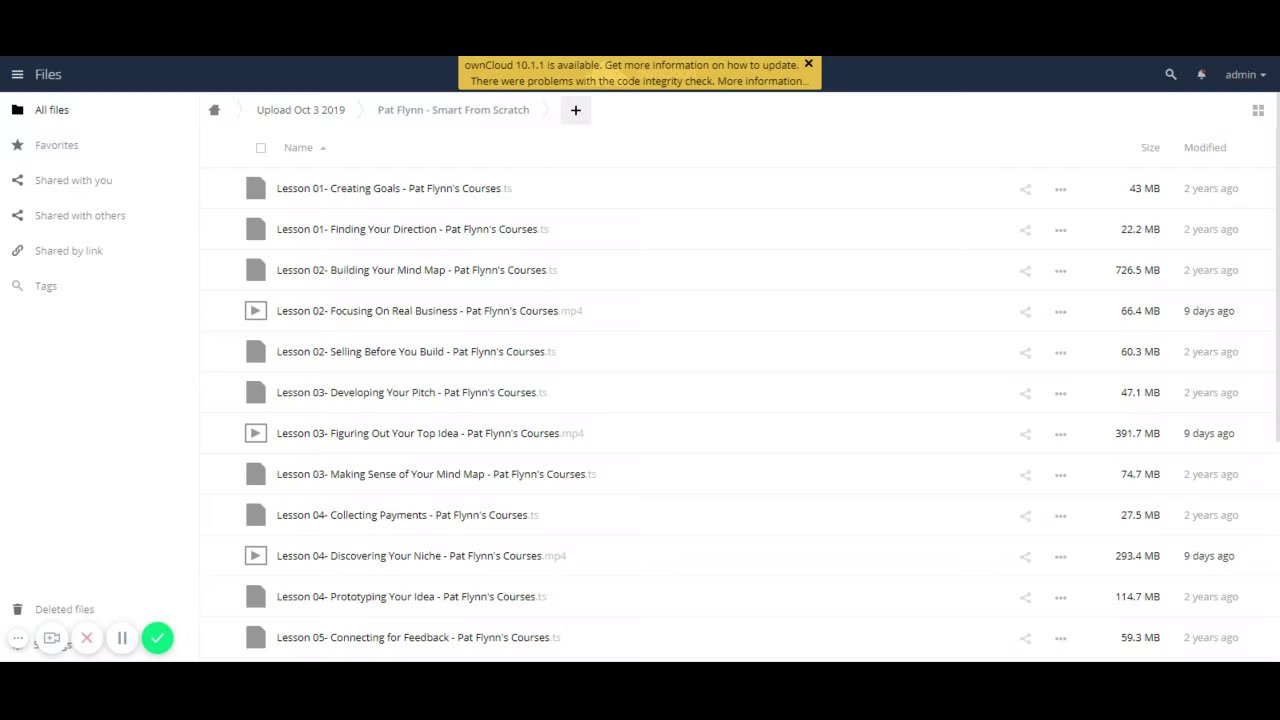Open Upload Oct 3 2019 breadcrumb

[301, 110]
